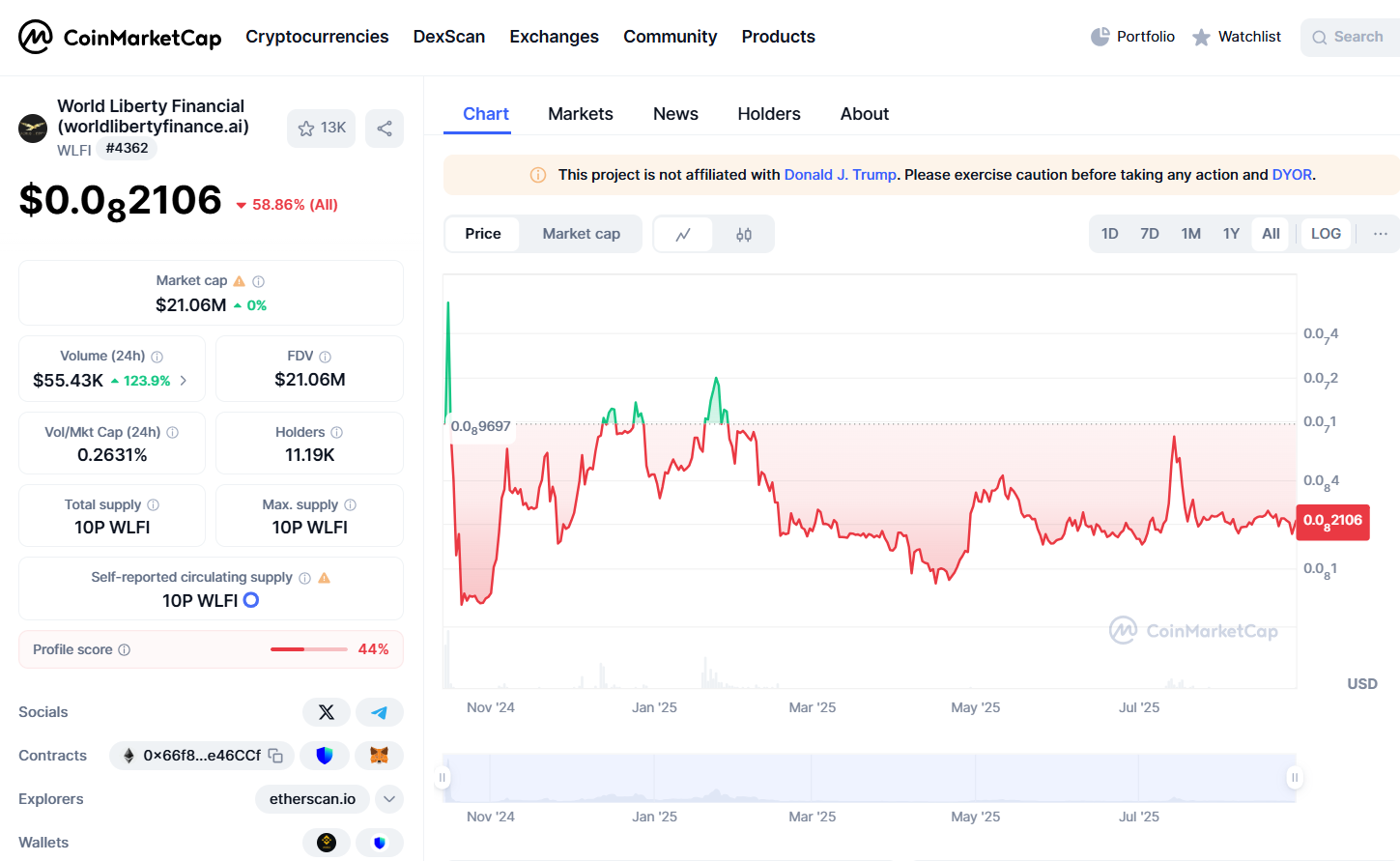Click Holders info icon
Screen dimensions: 1400x861
(x=336, y=432)
